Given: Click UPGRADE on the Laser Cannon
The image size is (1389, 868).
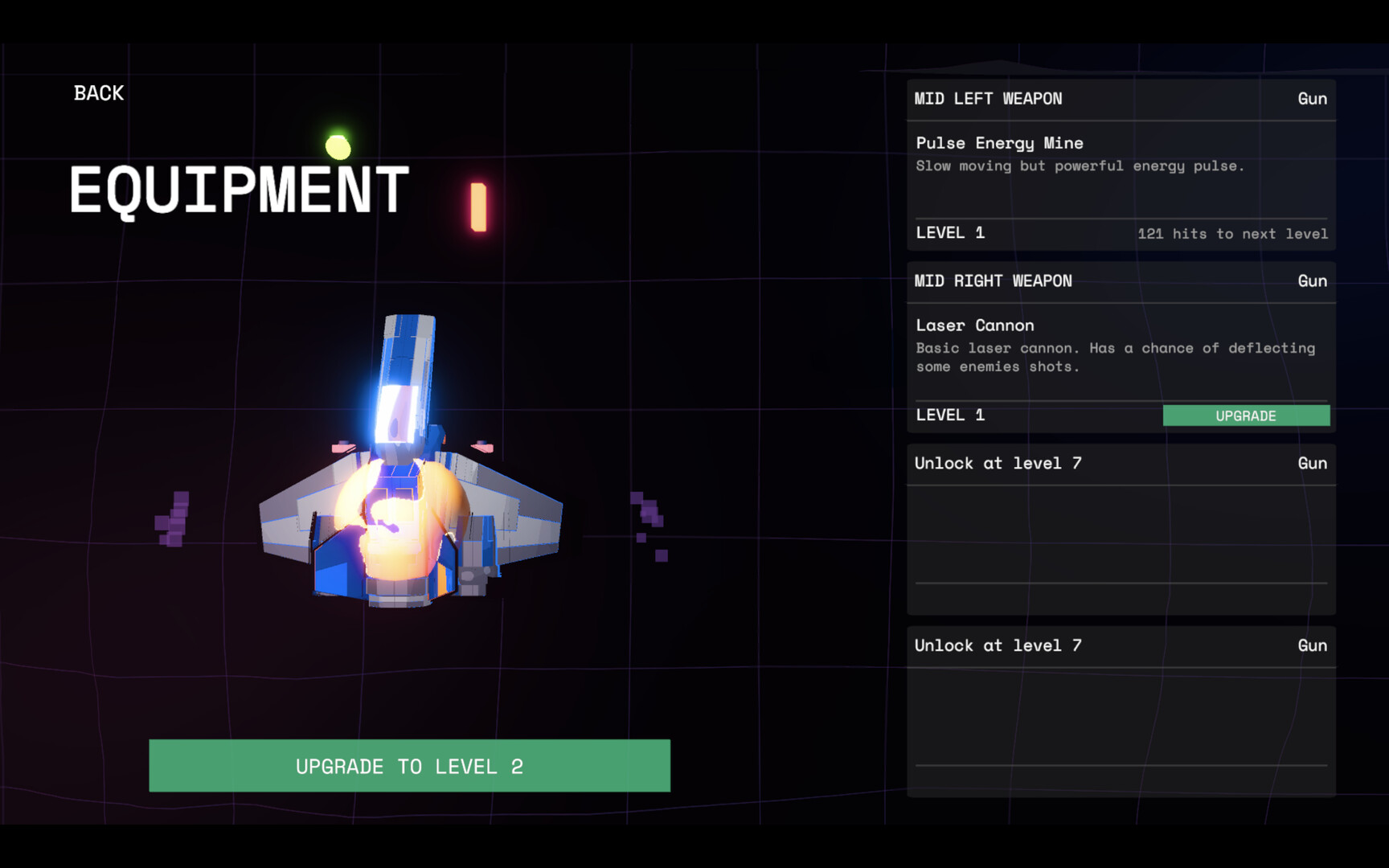Looking at the screenshot, I should 1245,416.
